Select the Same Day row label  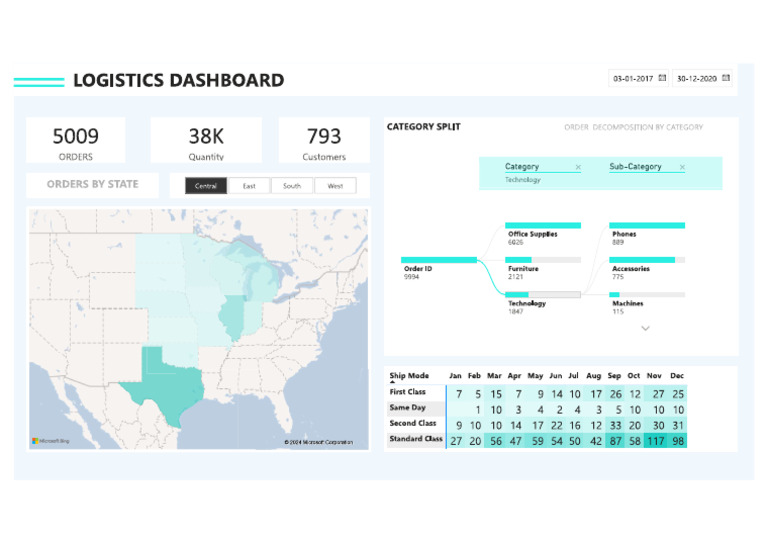(408, 407)
